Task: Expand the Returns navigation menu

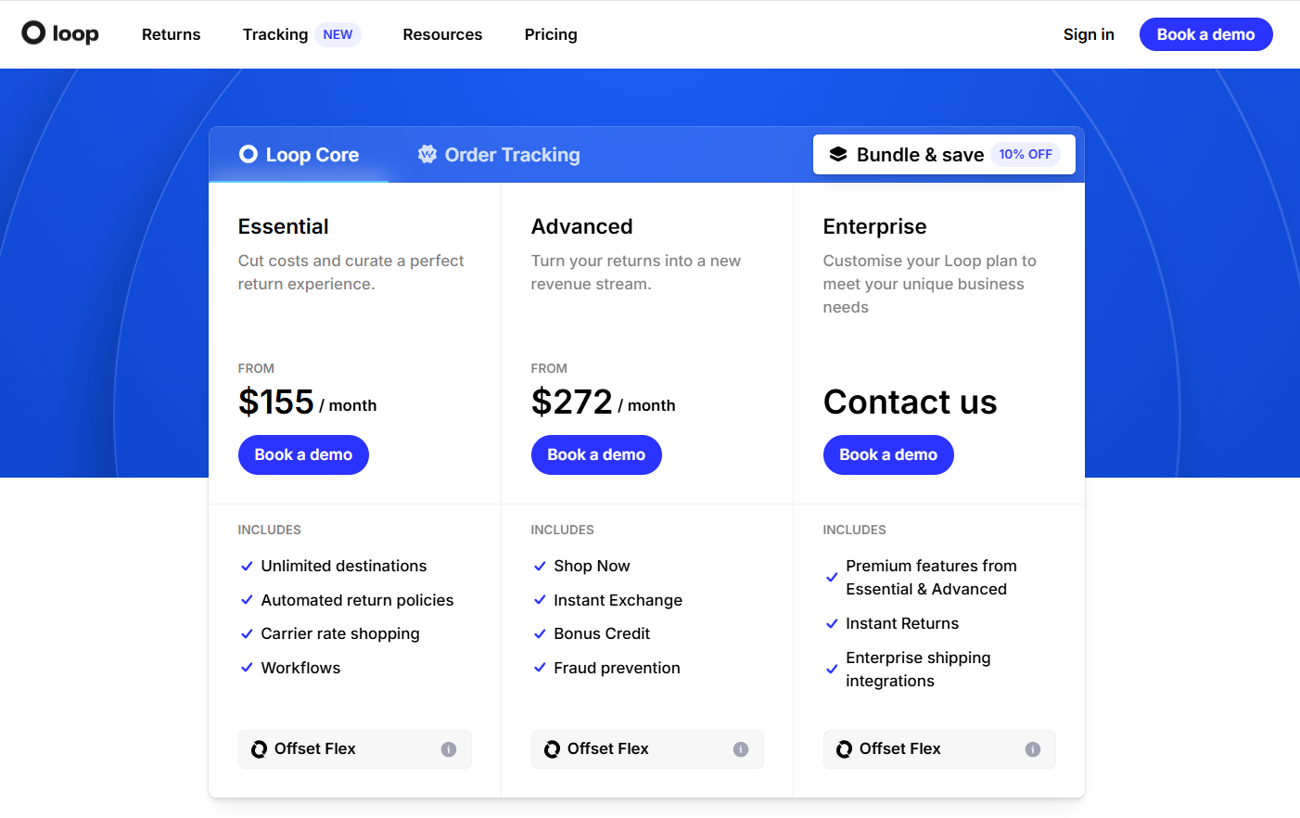Action: click(170, 34)
